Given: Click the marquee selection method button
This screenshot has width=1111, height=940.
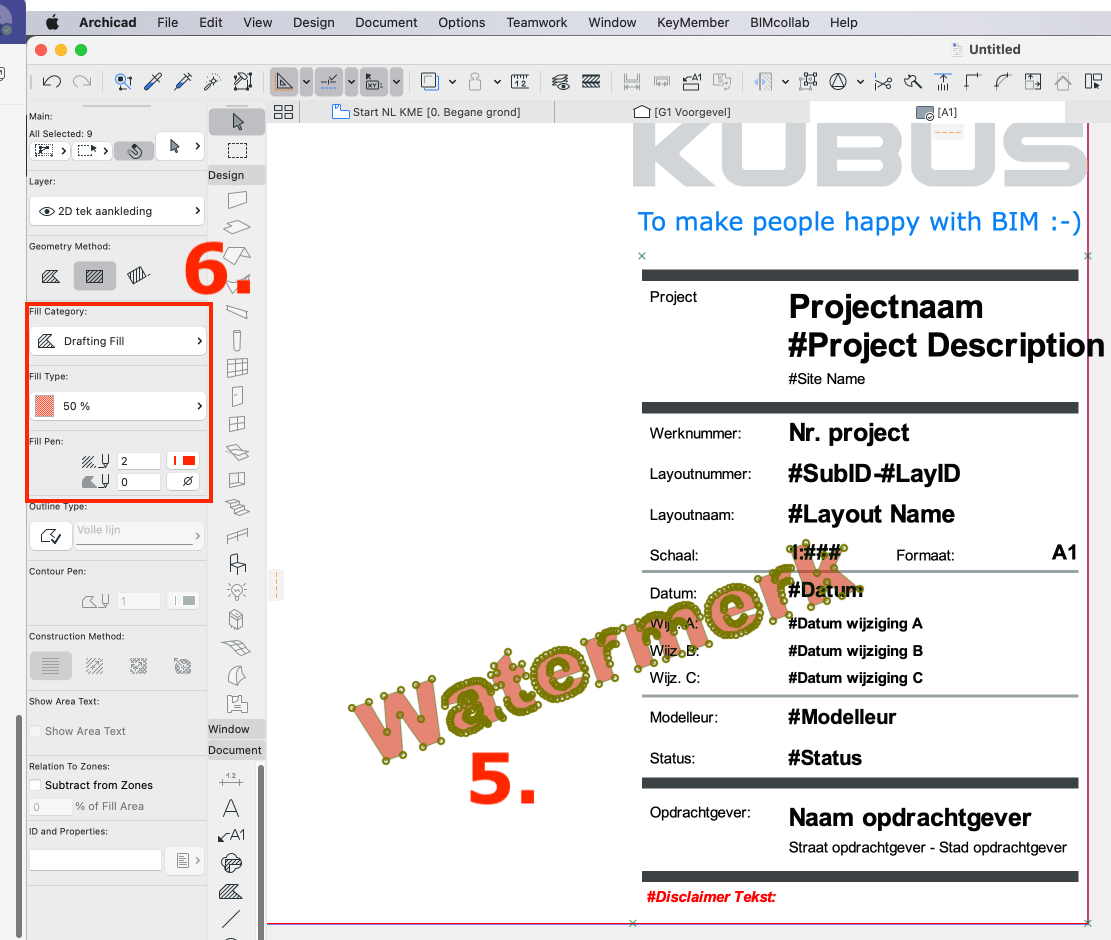Looking at the screenshot, I should point(93,150).
